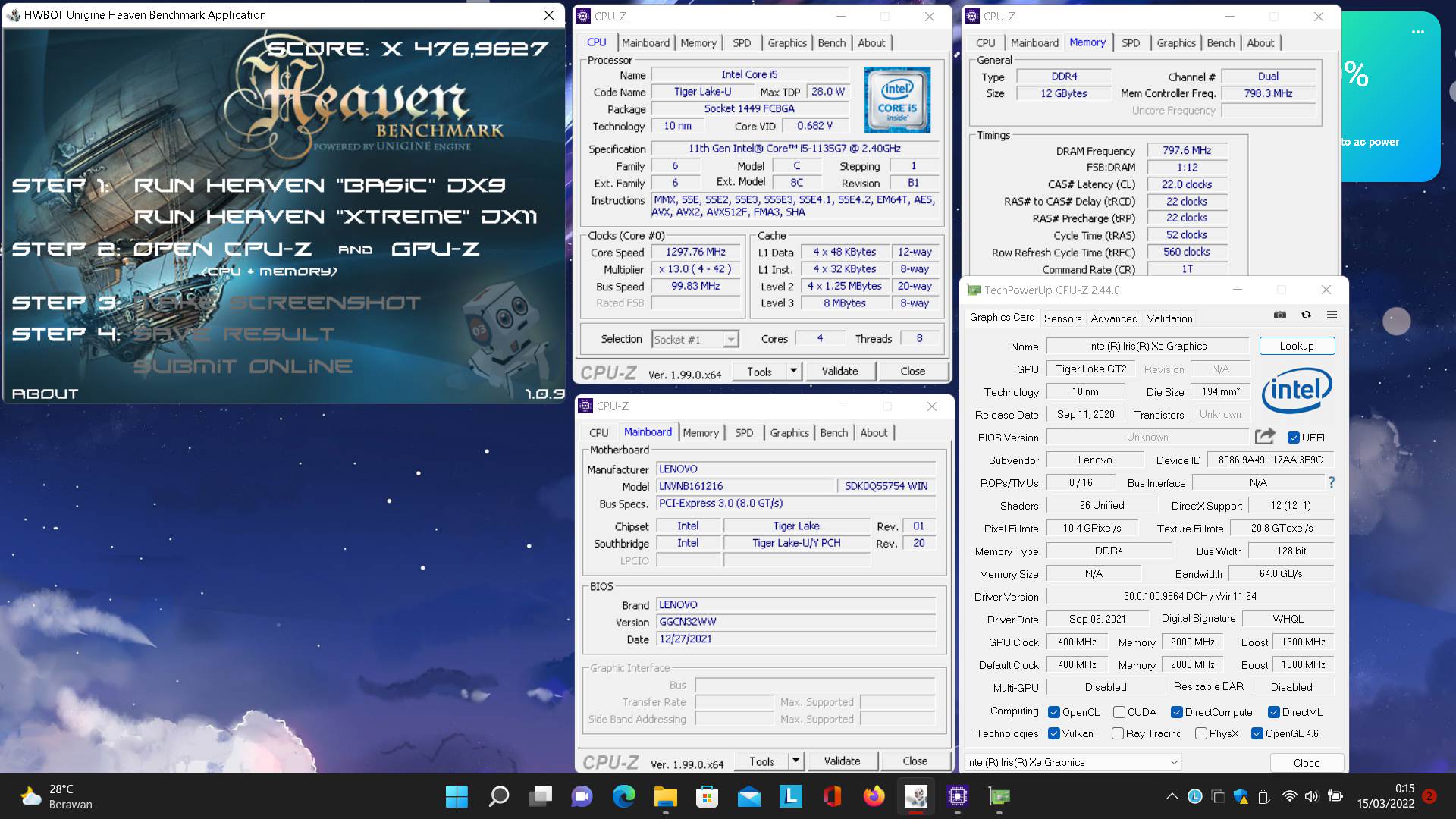Open the blue L app on taskbar
Screen dimensions: 1456x819
pyautogui.click(x=790, y=796)
